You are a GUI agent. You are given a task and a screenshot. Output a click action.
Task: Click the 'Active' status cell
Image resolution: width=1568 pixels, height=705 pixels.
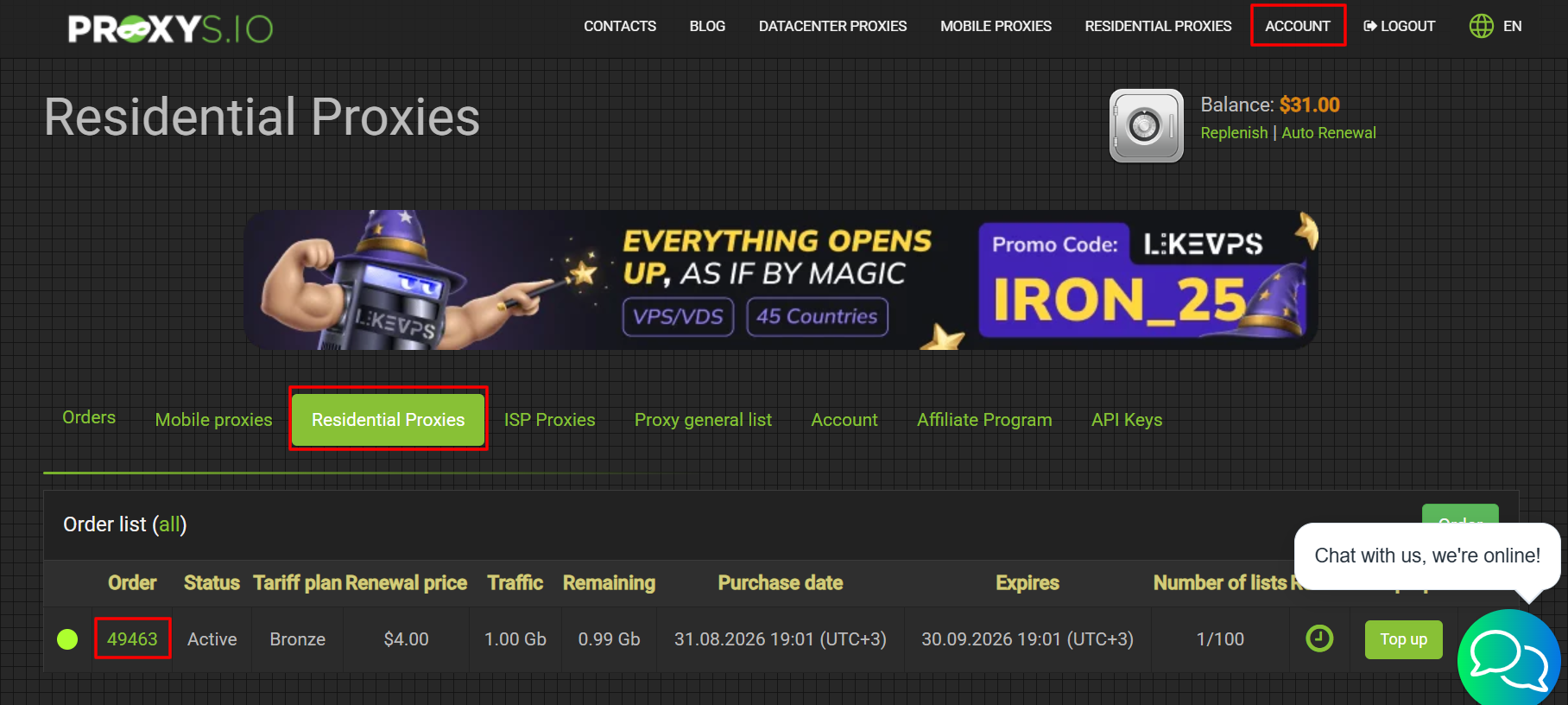(x=212, y=639)
